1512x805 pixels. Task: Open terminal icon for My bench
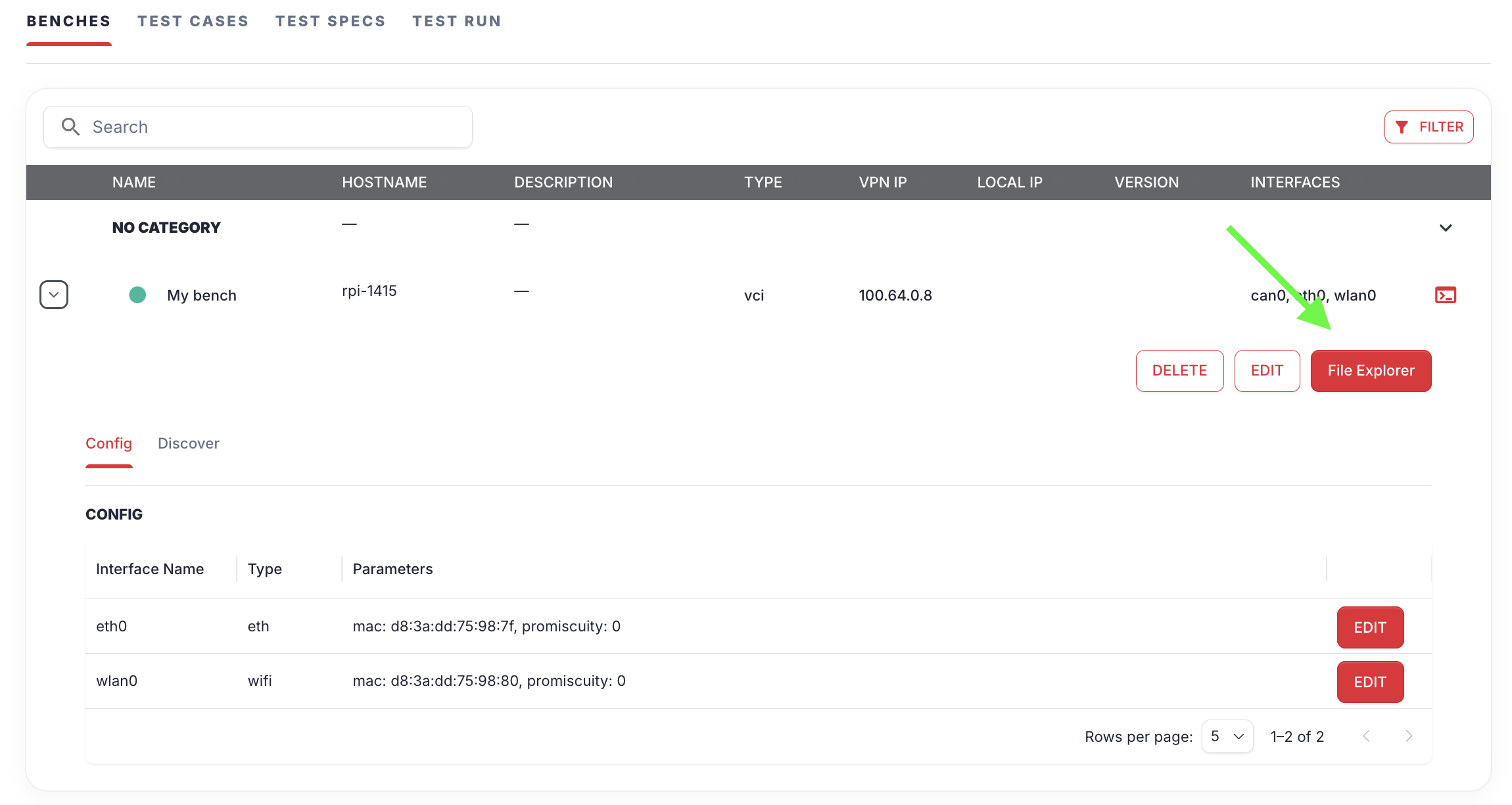tap(1445, 295)
